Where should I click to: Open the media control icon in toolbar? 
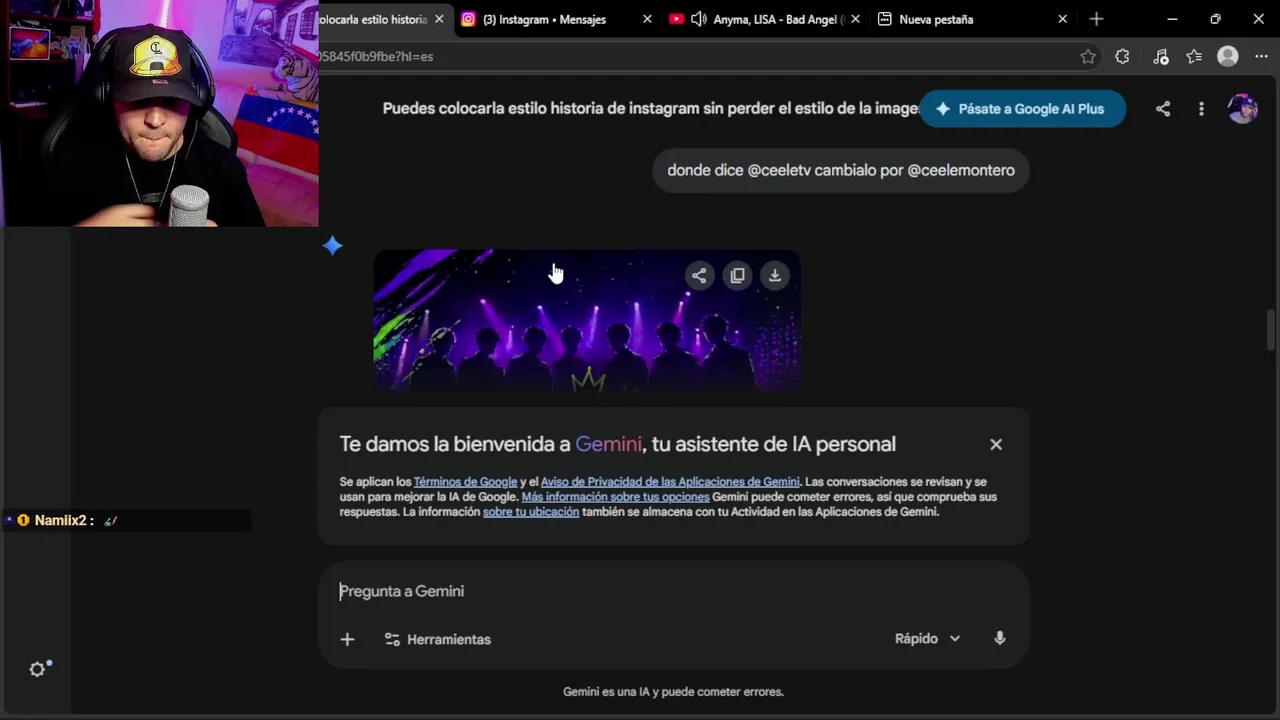(1160, 57)
